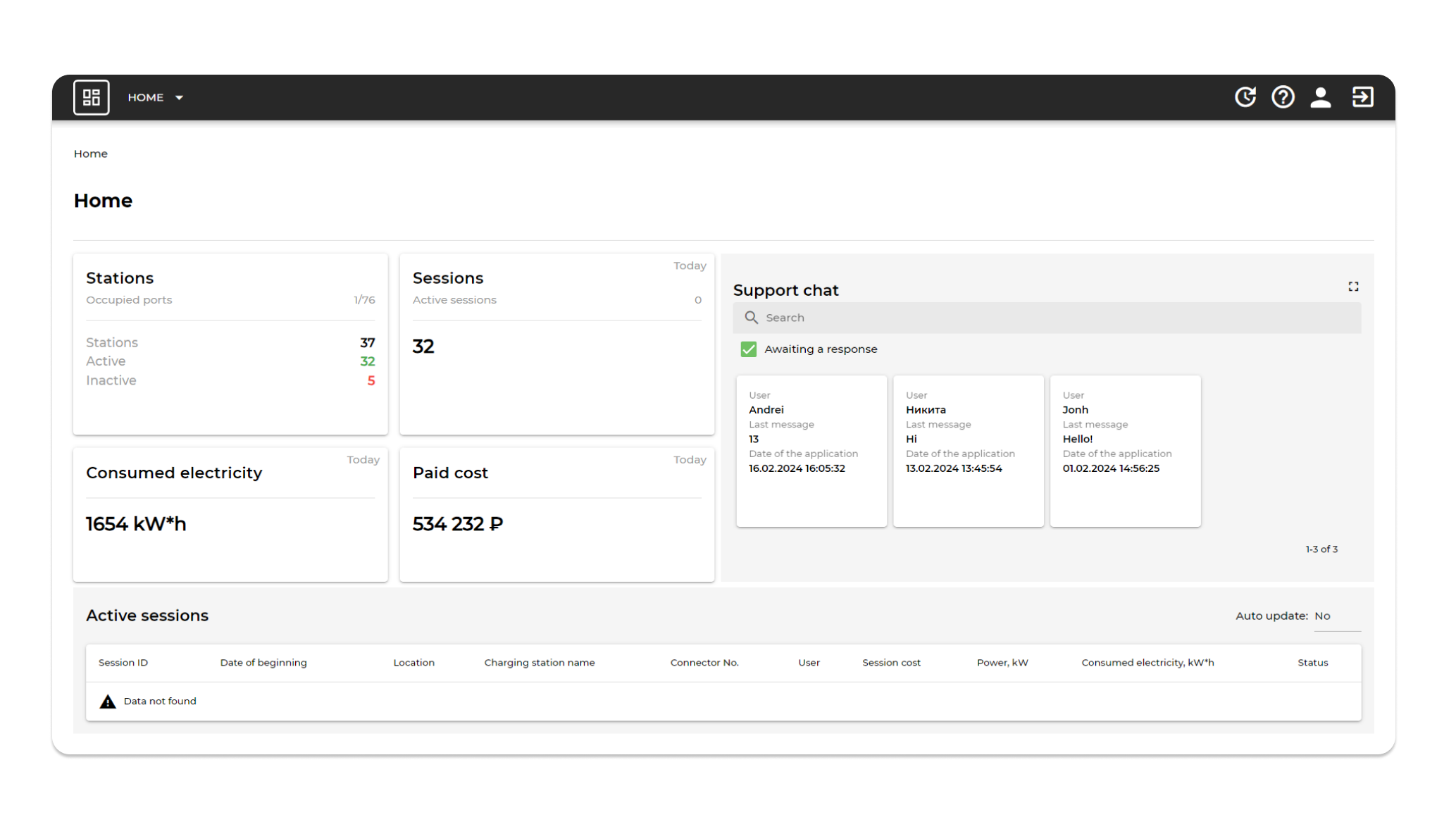Click the Stations summary card

pos(230,344)
